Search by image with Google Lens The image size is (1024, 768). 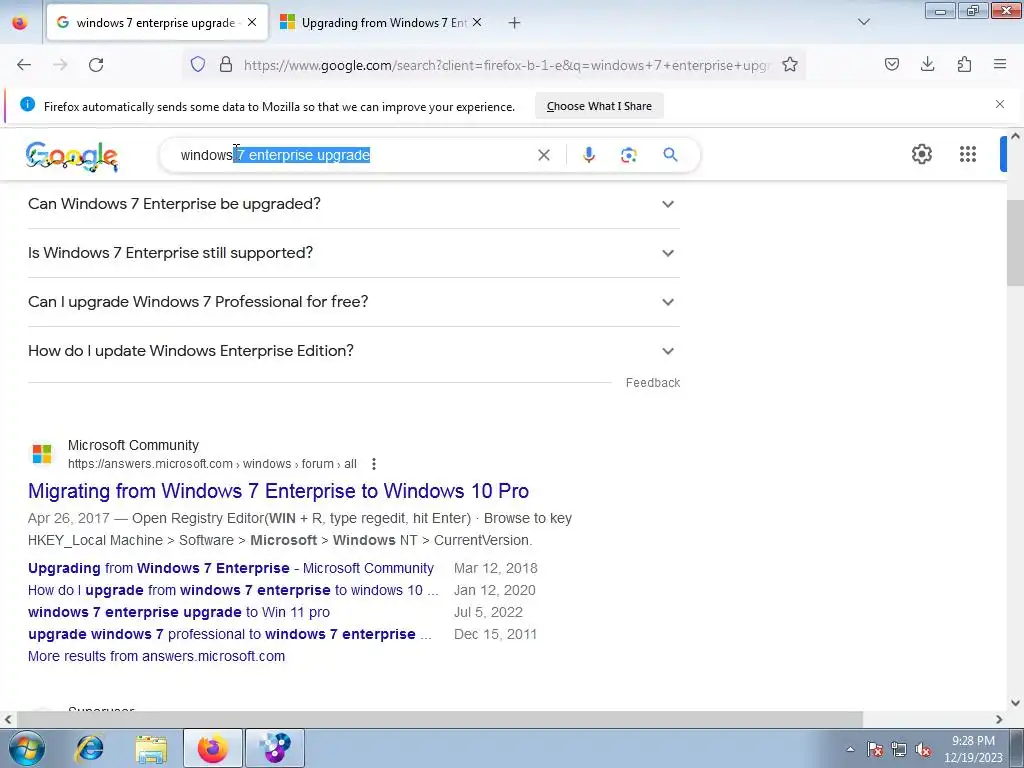coord(628,155)
